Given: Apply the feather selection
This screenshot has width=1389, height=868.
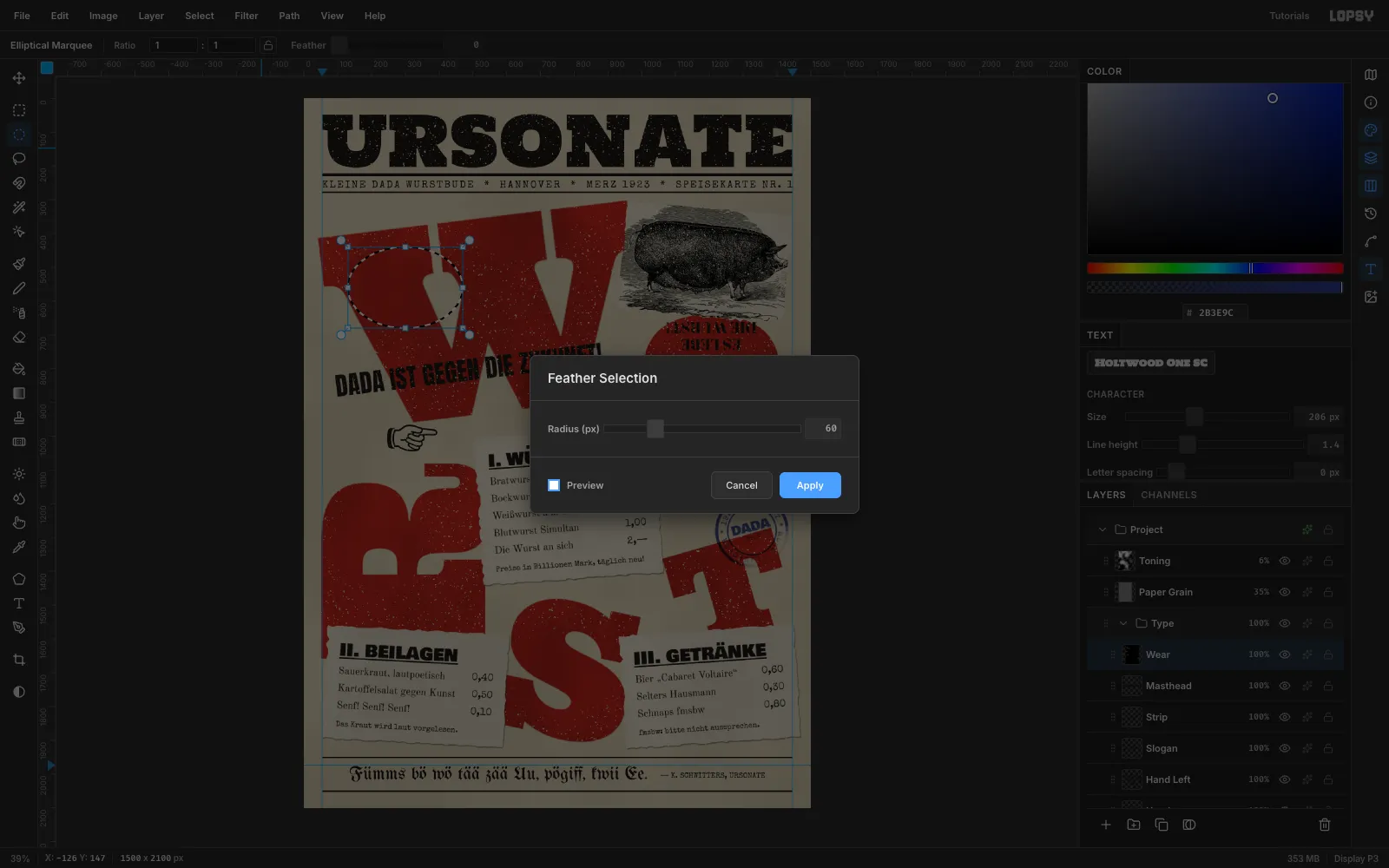Looking at the screenshot, I should [x=810, y=485].
